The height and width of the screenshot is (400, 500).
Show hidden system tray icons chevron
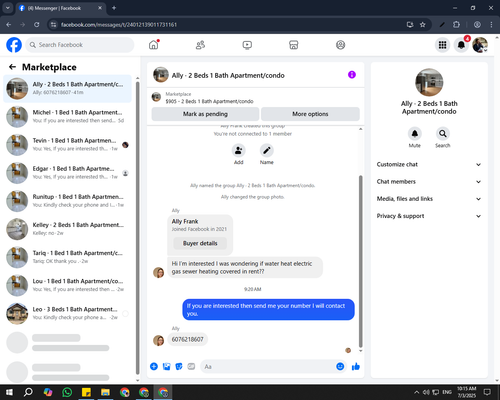click(x=416, y=392)
